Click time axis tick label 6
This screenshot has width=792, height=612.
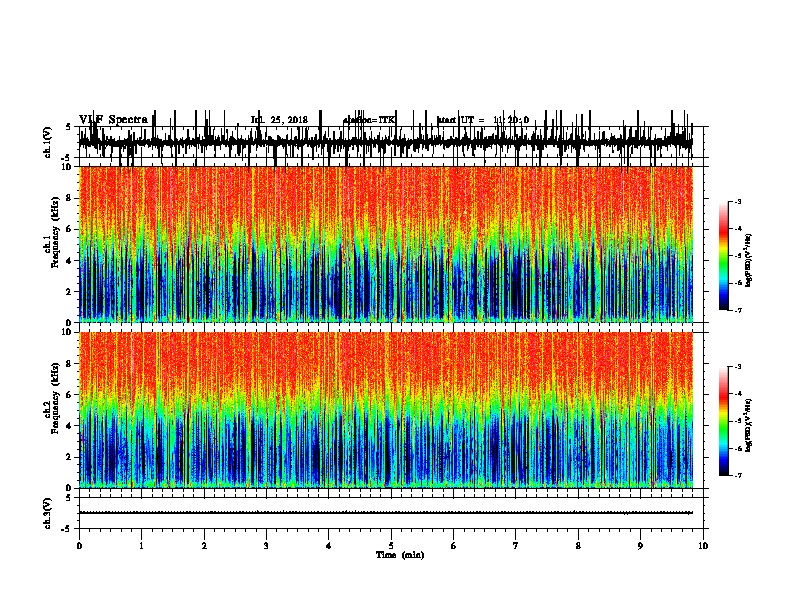pyautogui.click(x=454, y=546)
